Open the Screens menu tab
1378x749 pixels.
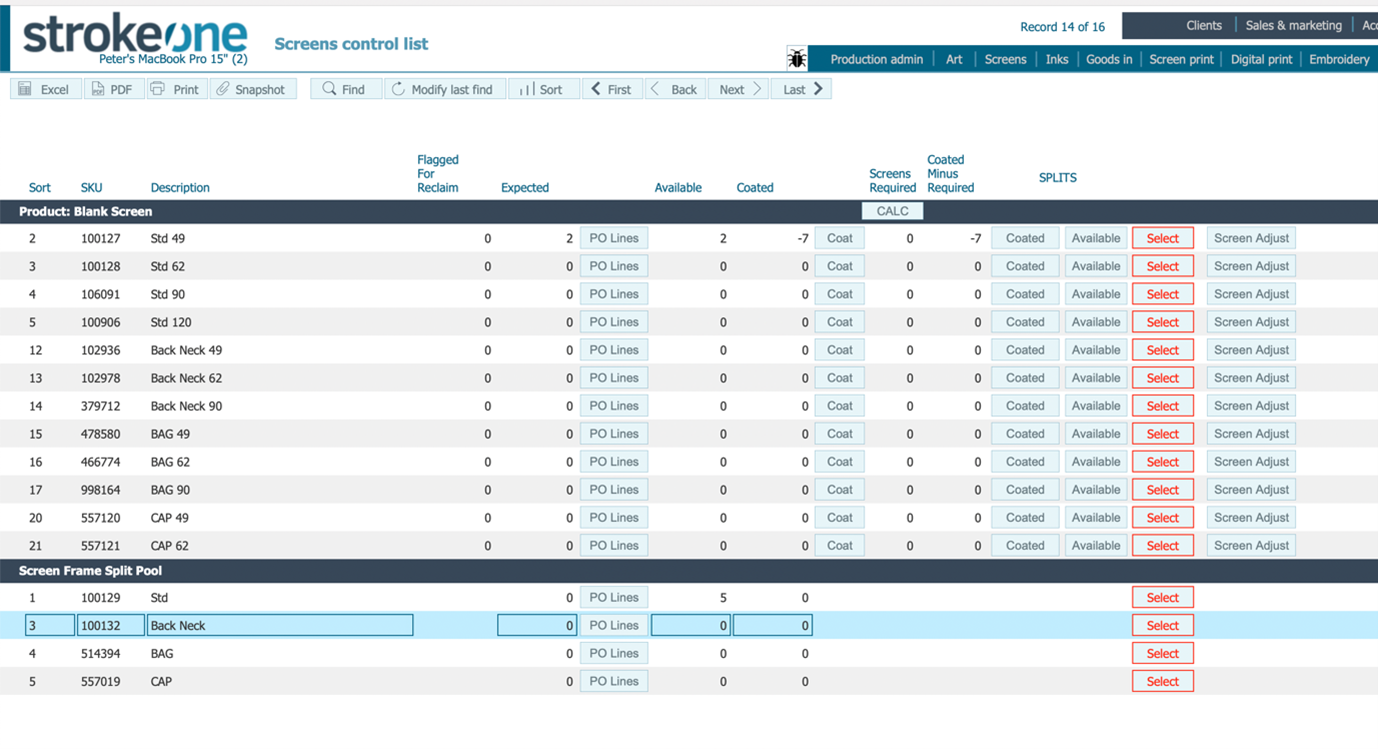coord(1005,59)
